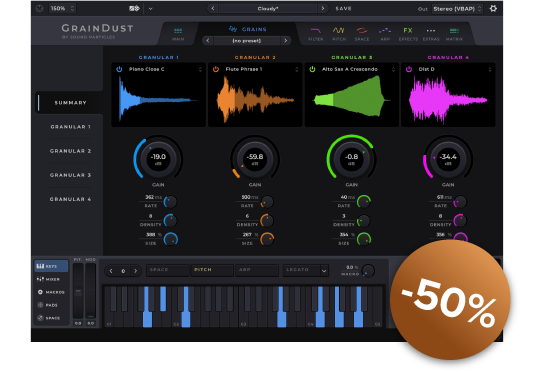Screen dimensions: 536x372
Task: Click the Flute Phrase 1 waveform
Action: point(255,100)
